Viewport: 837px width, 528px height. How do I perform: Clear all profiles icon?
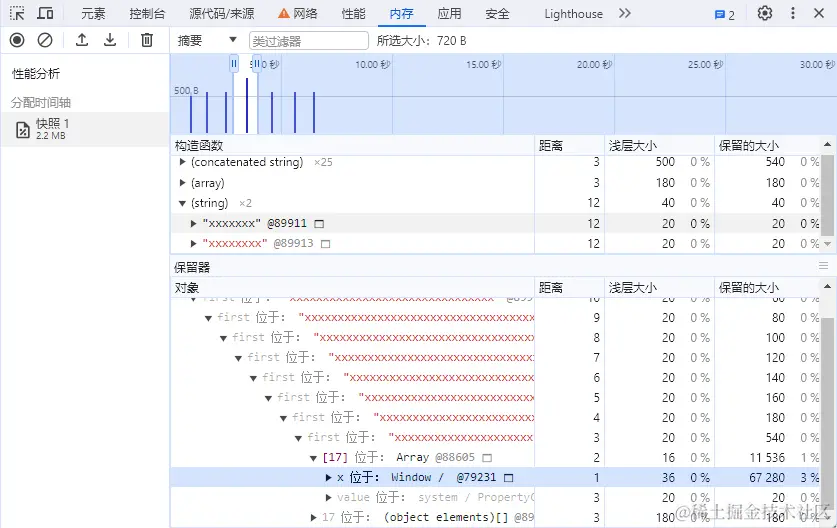click(x=45, y=40)
